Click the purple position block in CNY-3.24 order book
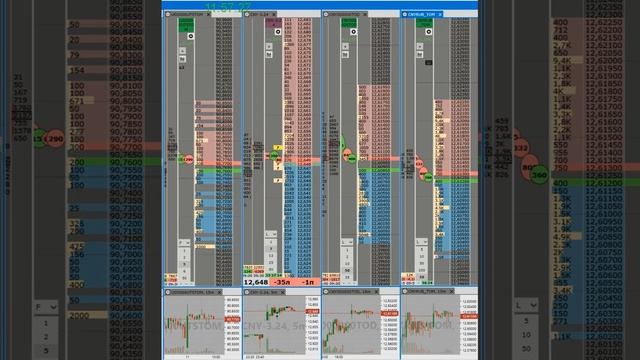 tap(273, 23)
